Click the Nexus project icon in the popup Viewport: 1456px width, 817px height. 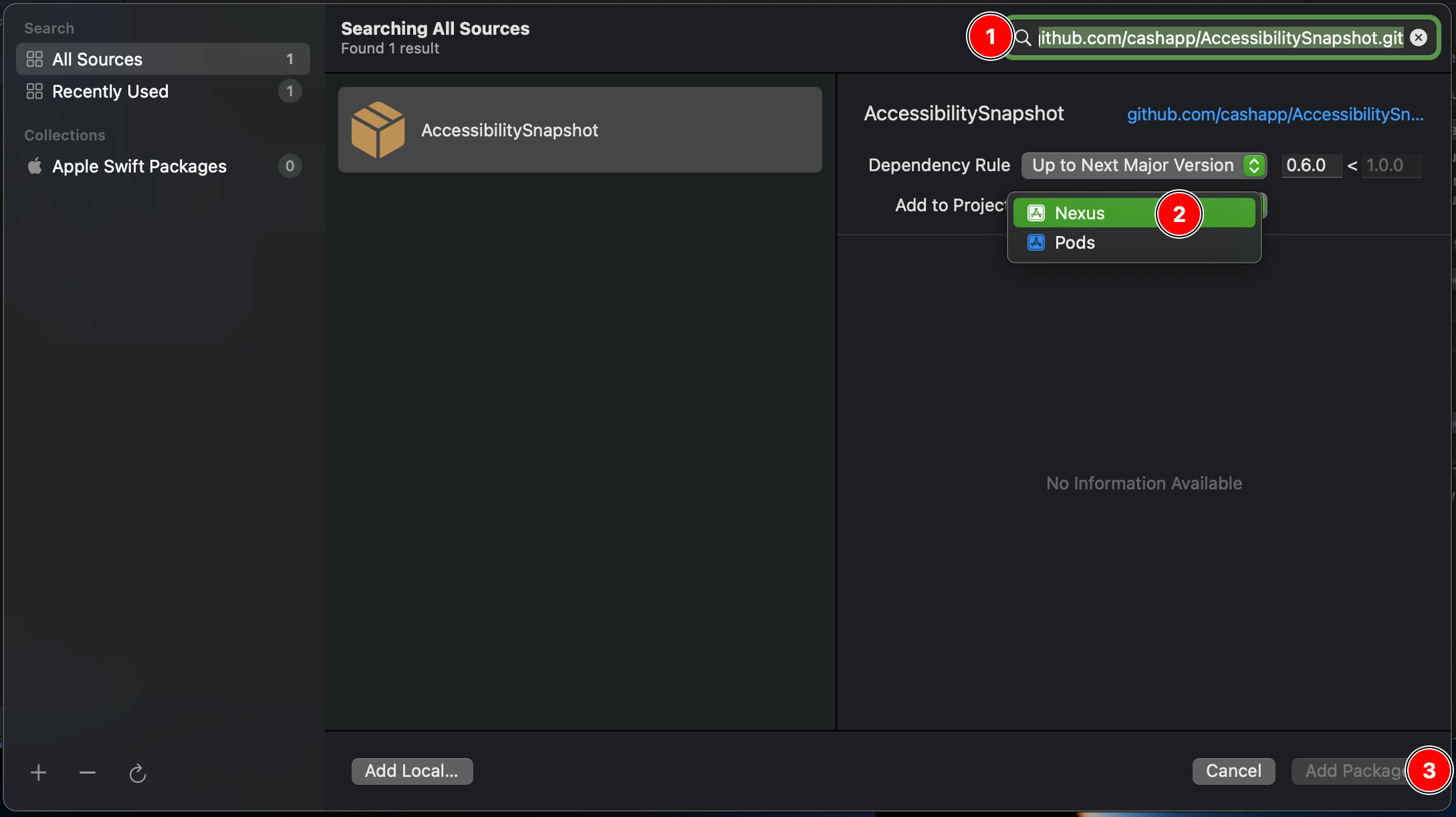click(1036, 213)
